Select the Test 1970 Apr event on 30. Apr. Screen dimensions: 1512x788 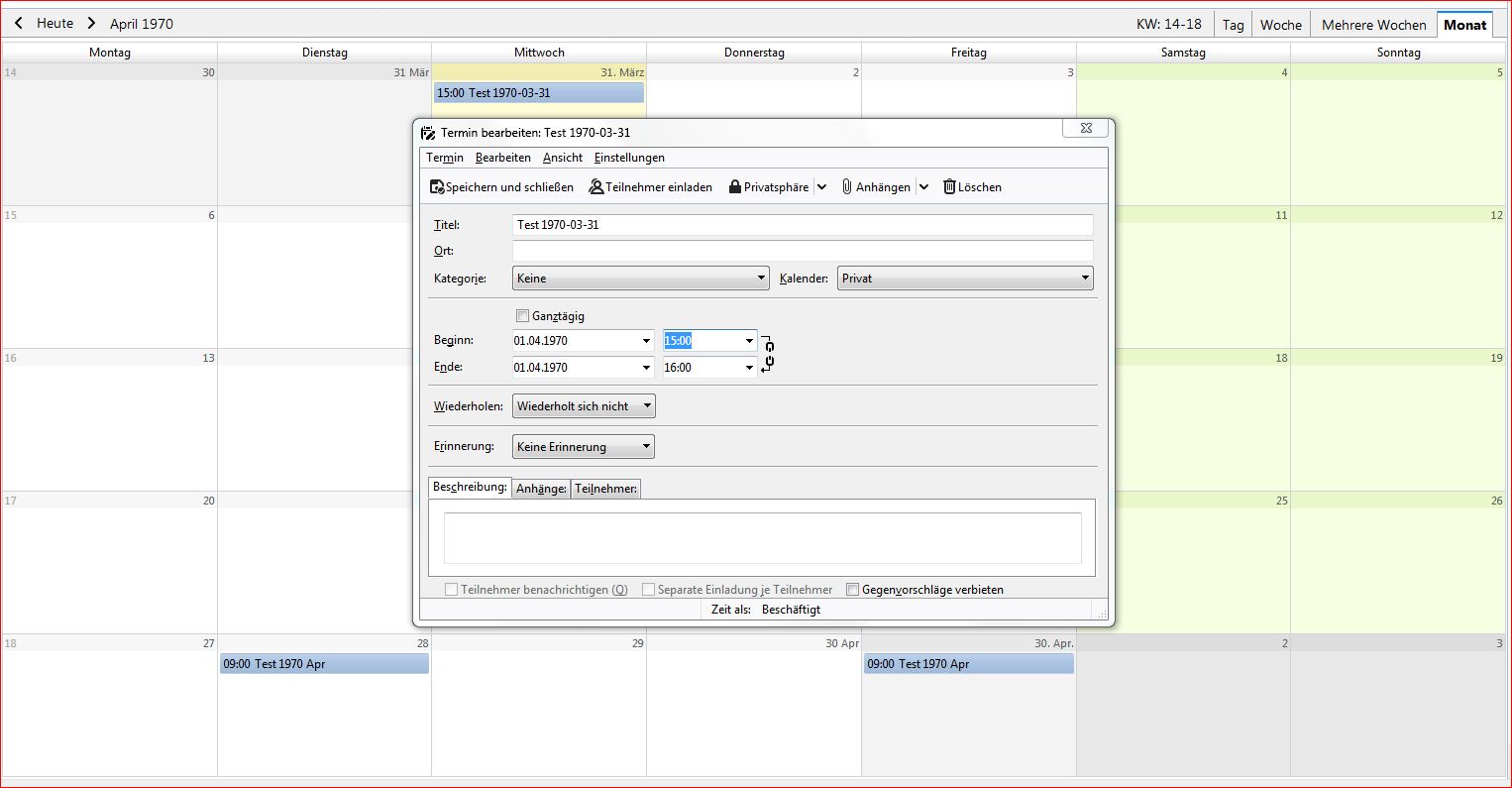tap(969, 664)
